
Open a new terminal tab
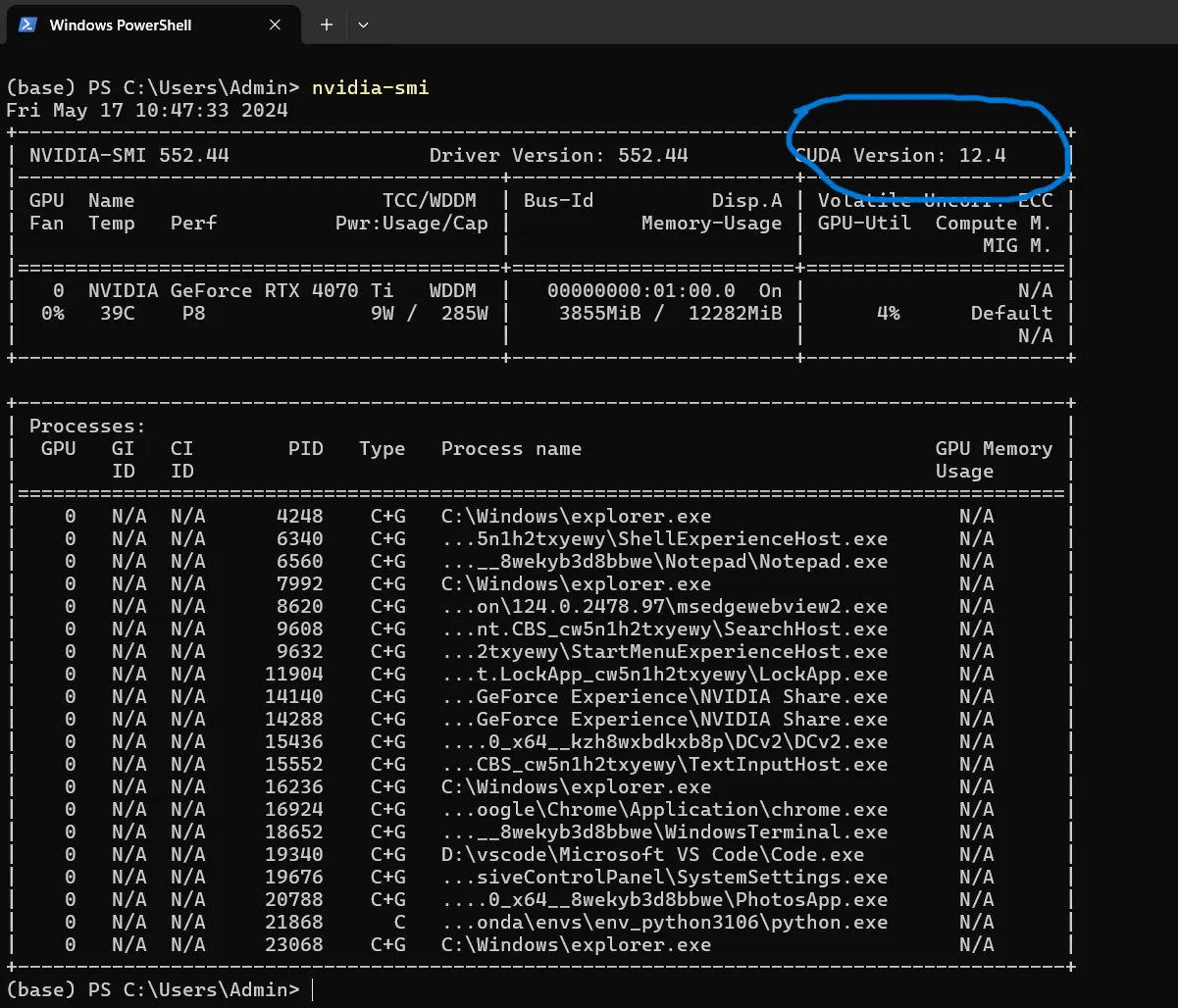pos(327,25)
